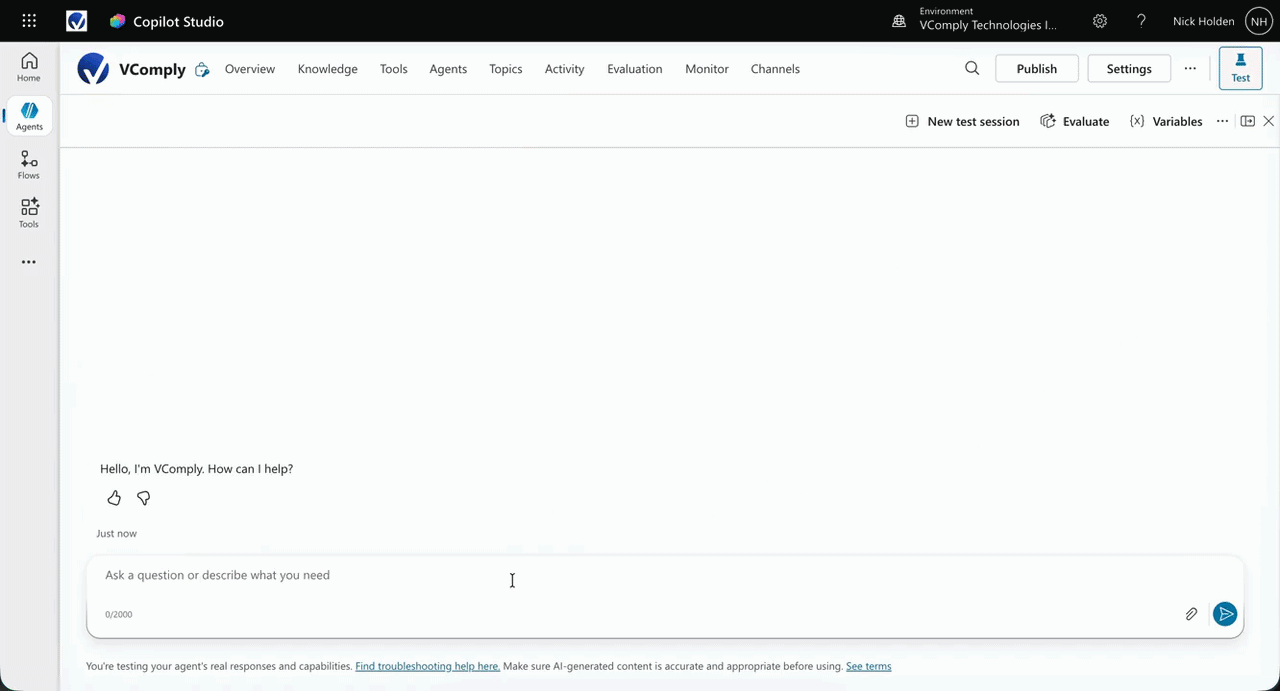
Task: Open the app launcher waffle menu
Action: click(x=29, y=21)
